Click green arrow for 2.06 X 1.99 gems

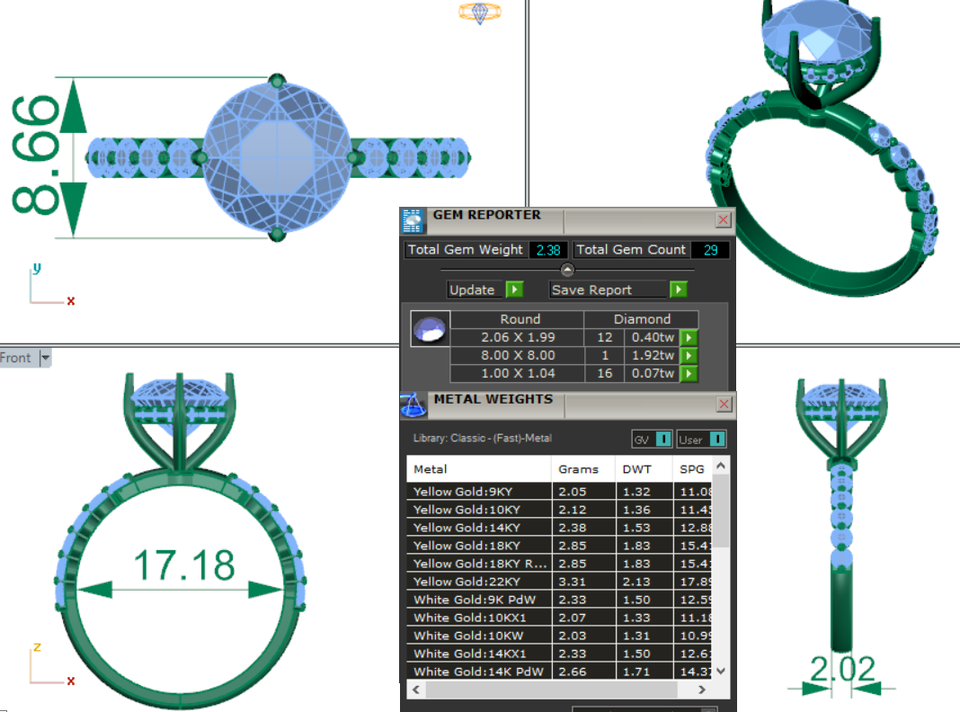[x=689, y=337]
